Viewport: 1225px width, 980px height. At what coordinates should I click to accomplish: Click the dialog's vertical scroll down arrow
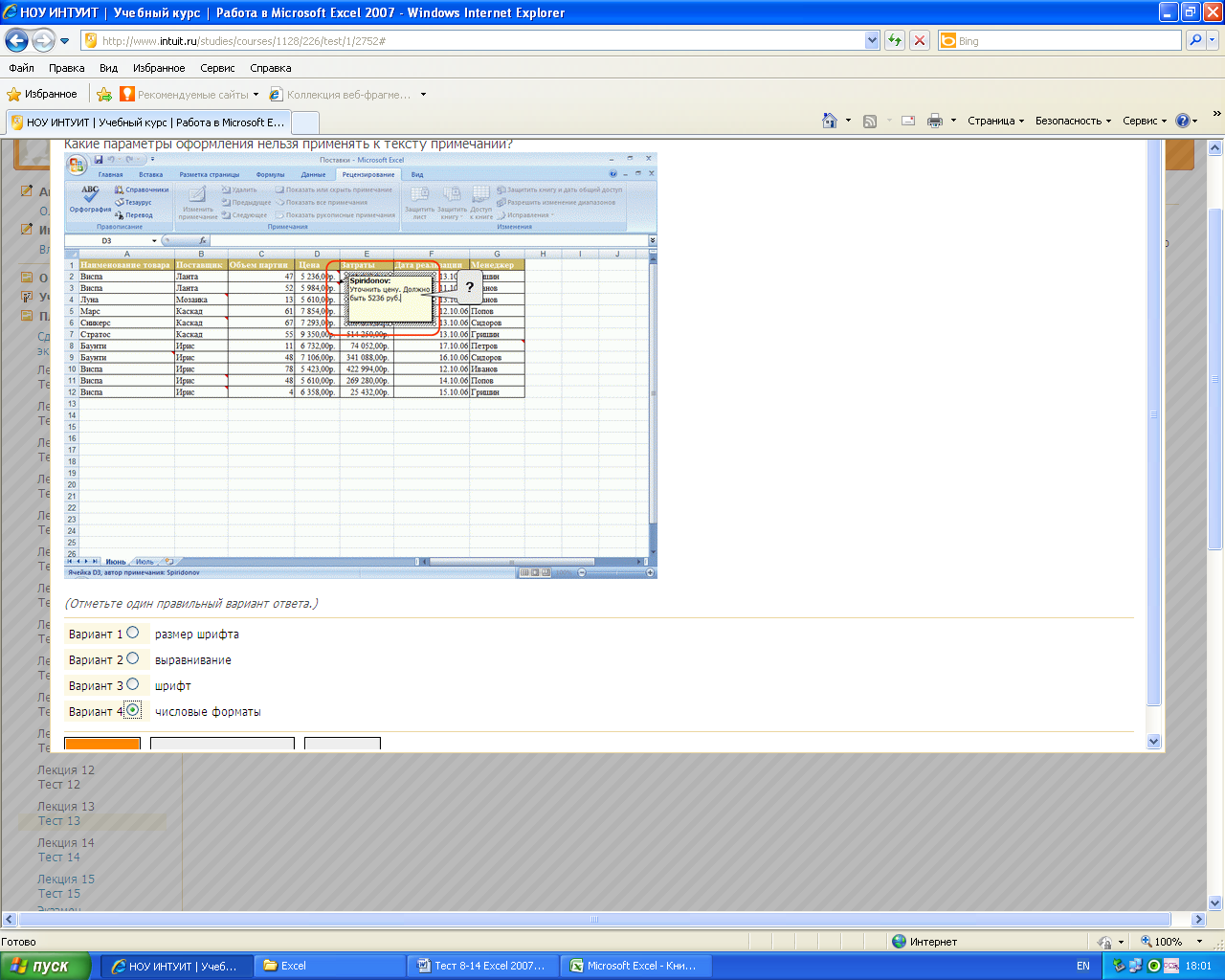(x=1153, y=741)
